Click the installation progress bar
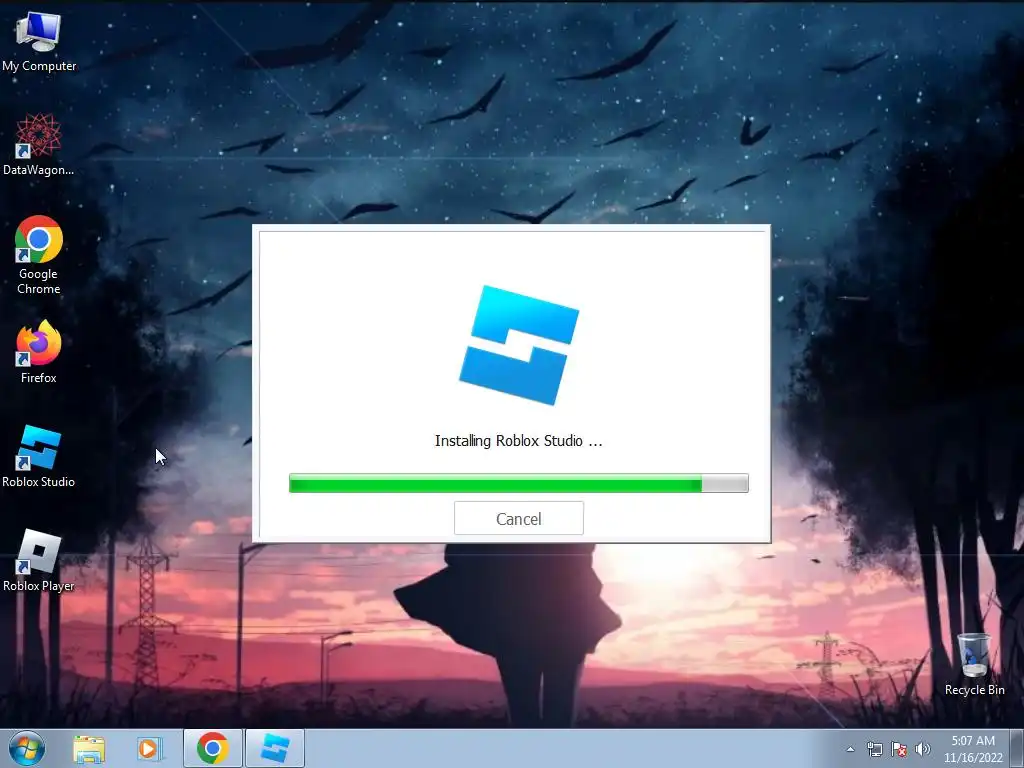 pyautogui.click(x=519, y=483)
